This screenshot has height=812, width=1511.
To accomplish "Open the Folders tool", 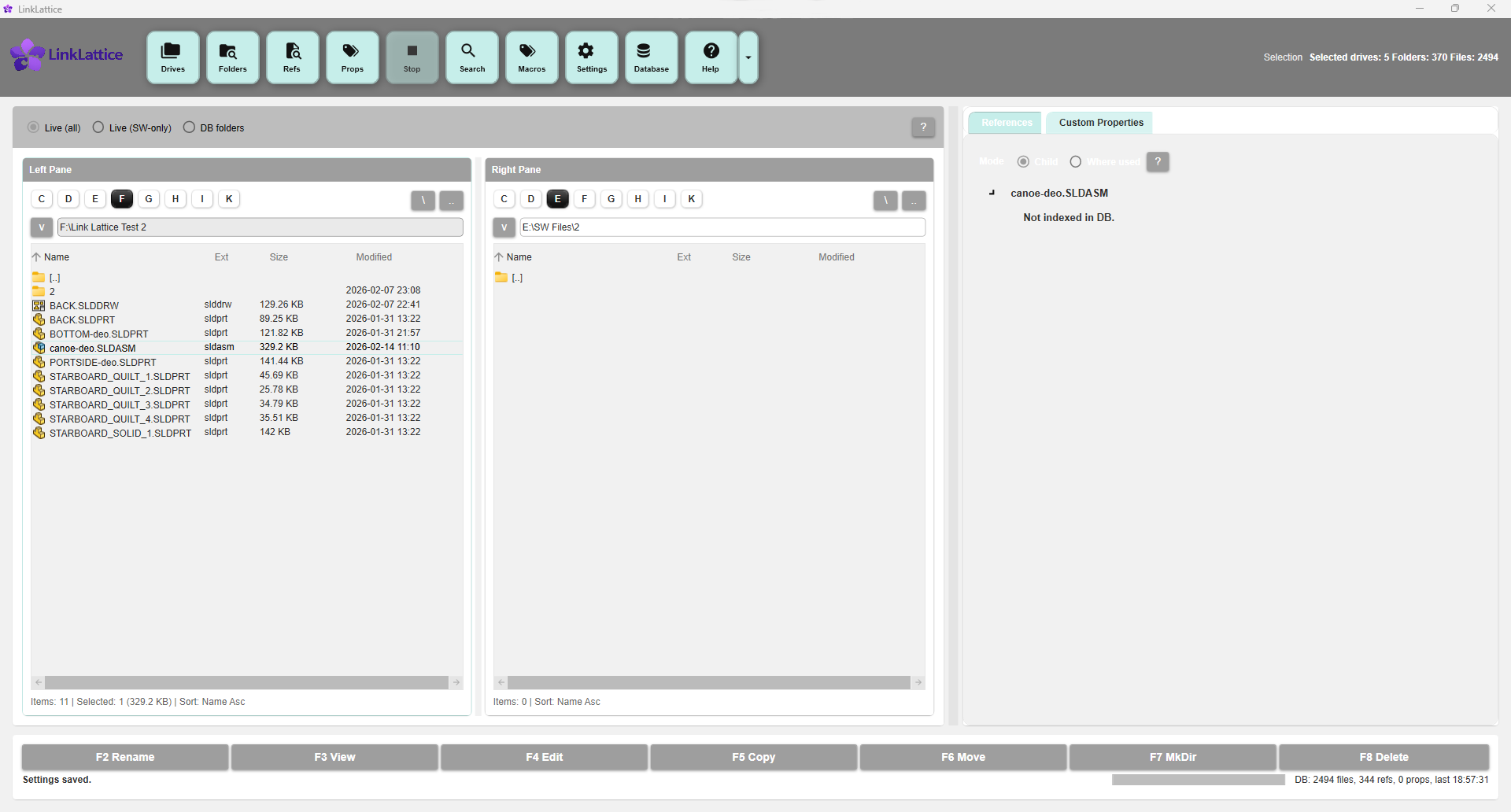I will (x=232, y=57).
